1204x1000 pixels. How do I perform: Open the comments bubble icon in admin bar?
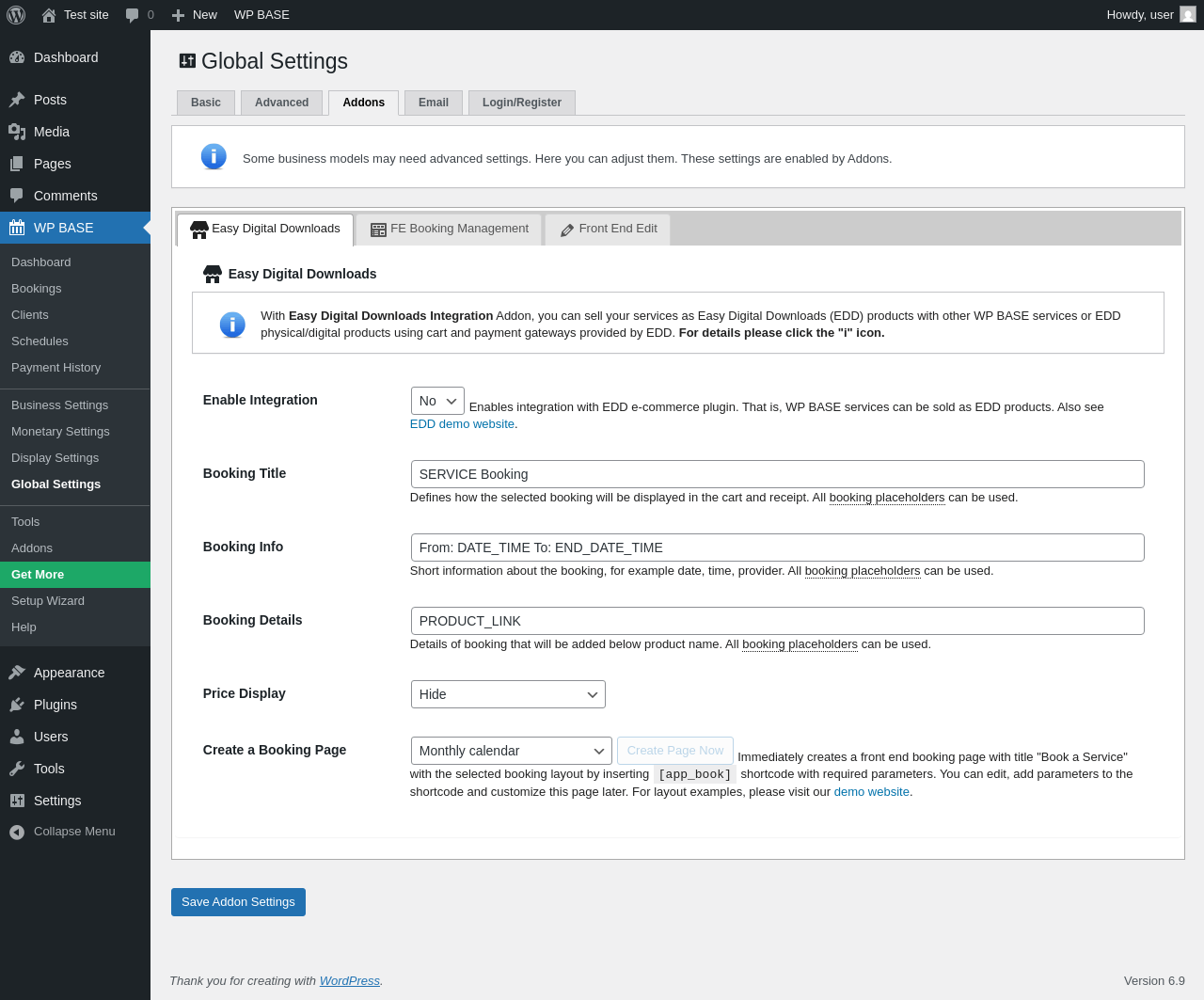tap(133, 15)
